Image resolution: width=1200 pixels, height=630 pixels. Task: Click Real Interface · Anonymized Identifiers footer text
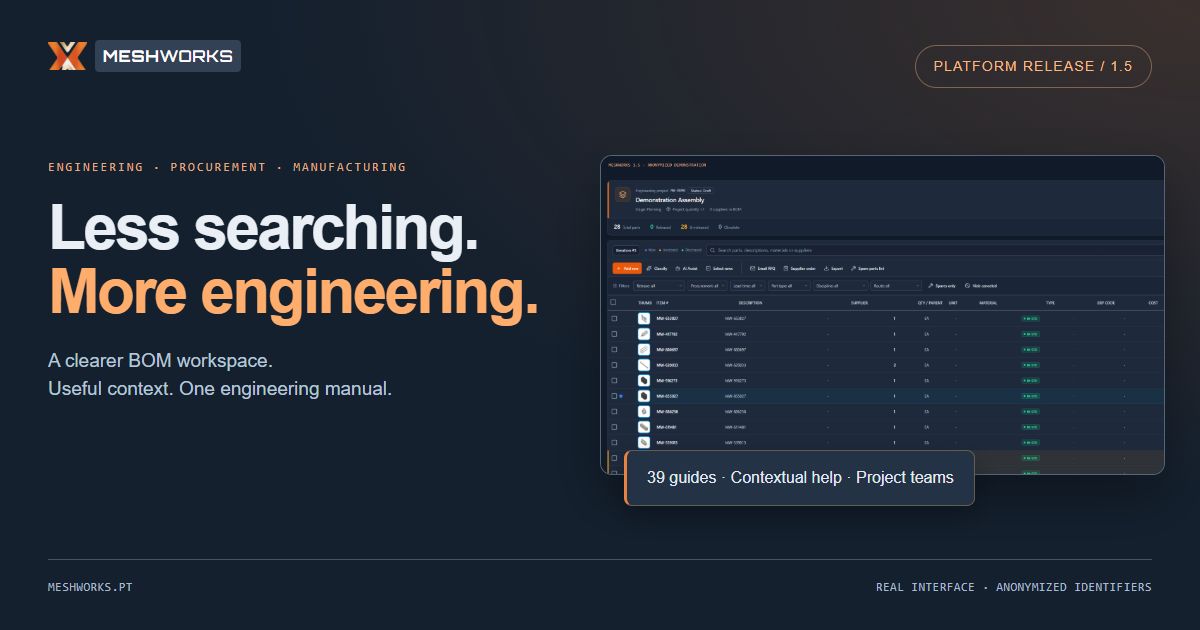[x=1013, y=587]
